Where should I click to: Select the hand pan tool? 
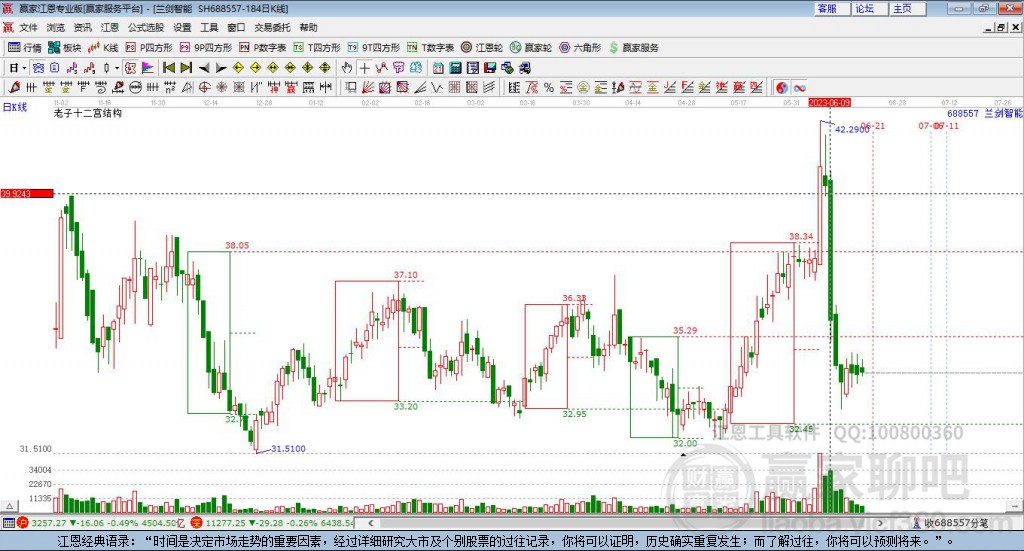tap(347, 68)
